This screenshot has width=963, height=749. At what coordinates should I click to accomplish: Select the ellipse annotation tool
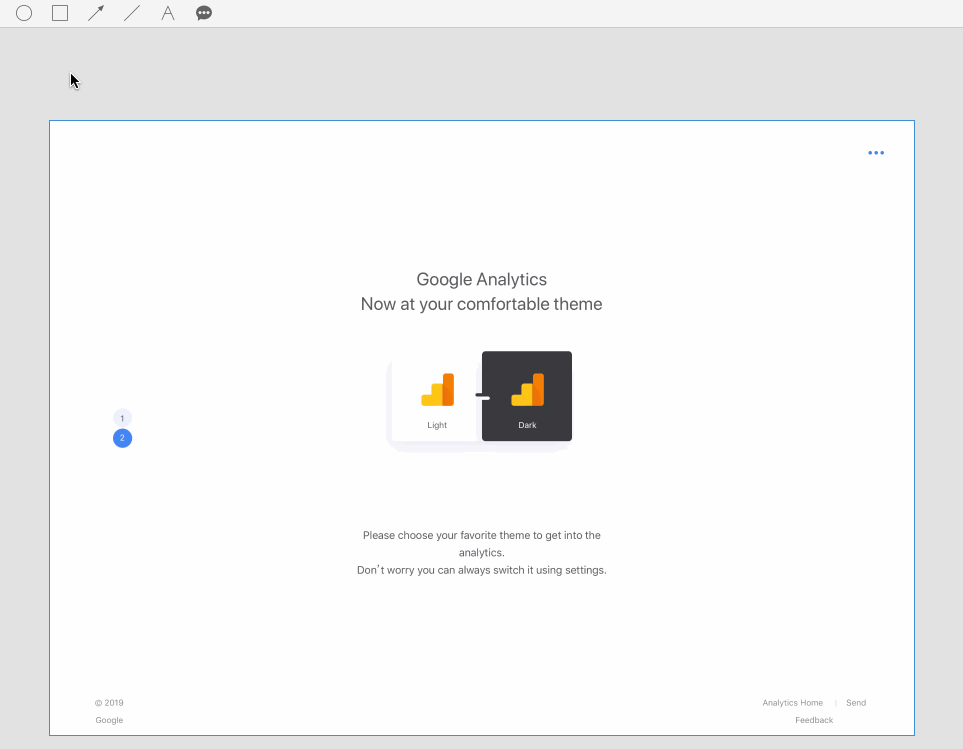(24, 13)
